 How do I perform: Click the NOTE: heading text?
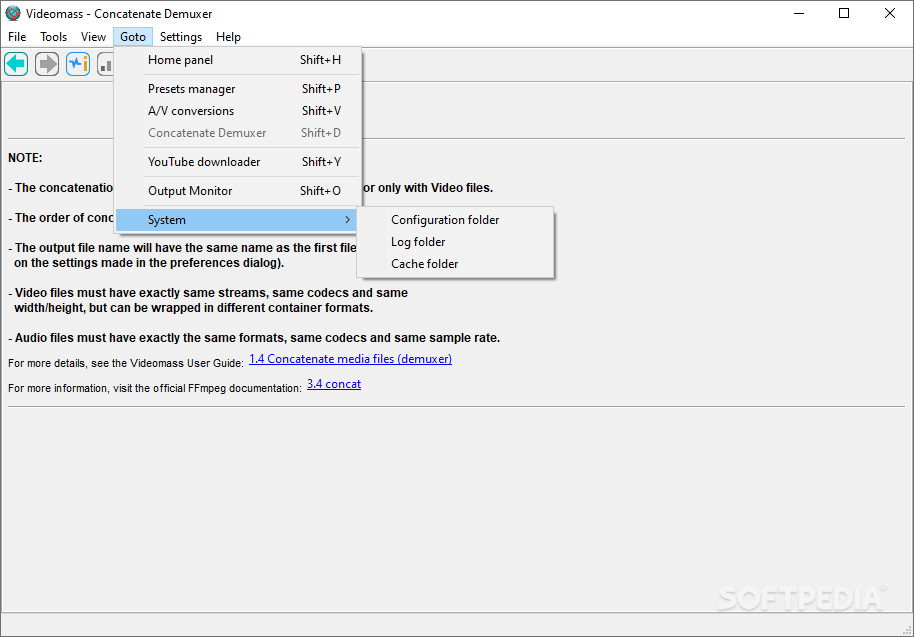click(25, 158)
